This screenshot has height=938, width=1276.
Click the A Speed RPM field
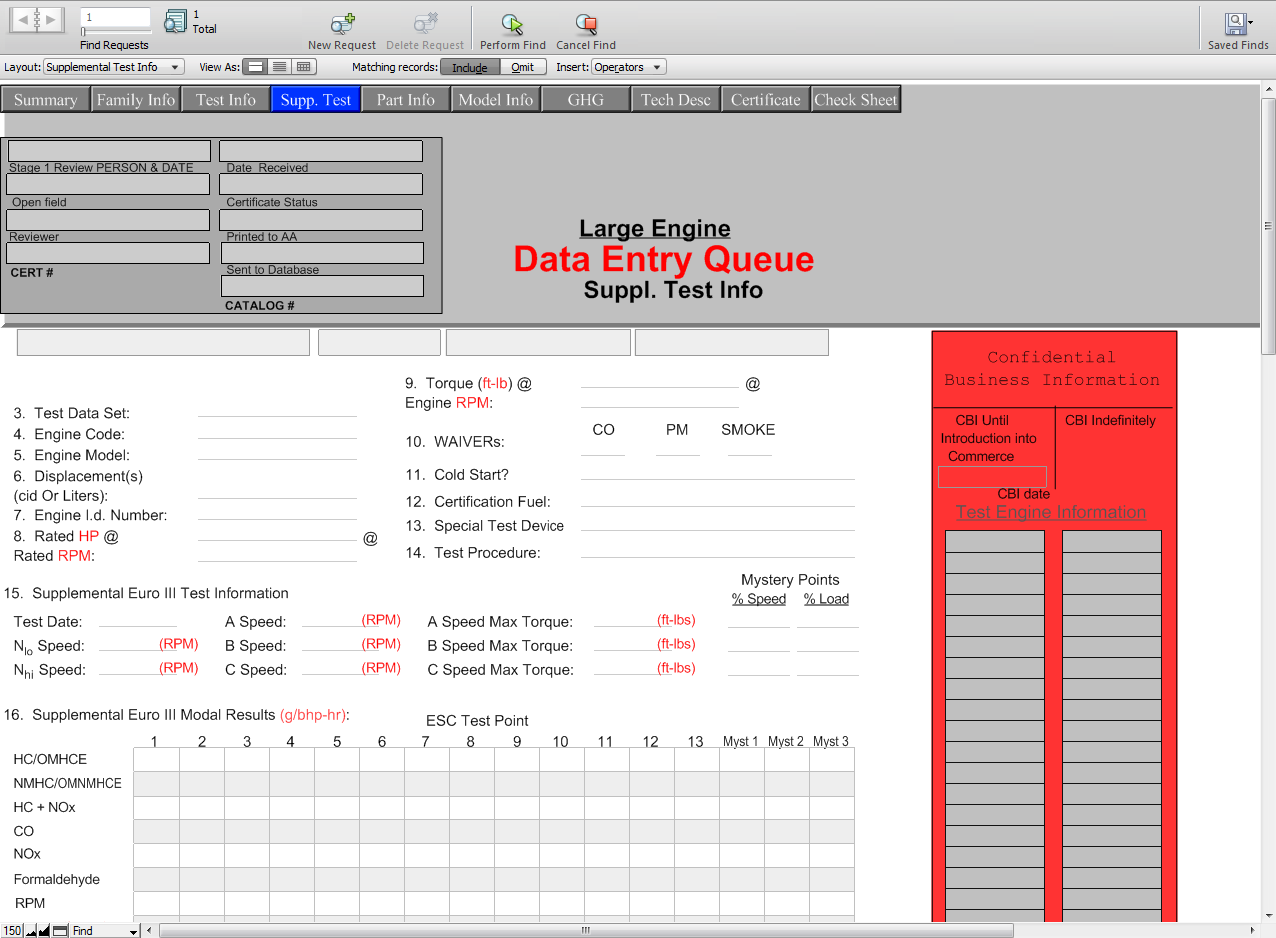tap(331, 618)
